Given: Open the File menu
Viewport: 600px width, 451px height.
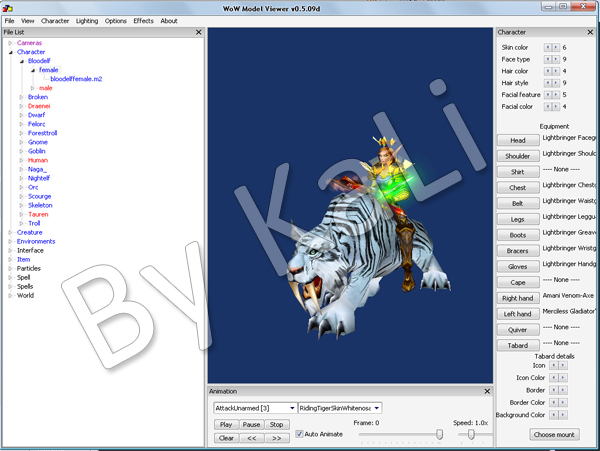Looking at the screenshot, I should (9, 21).
